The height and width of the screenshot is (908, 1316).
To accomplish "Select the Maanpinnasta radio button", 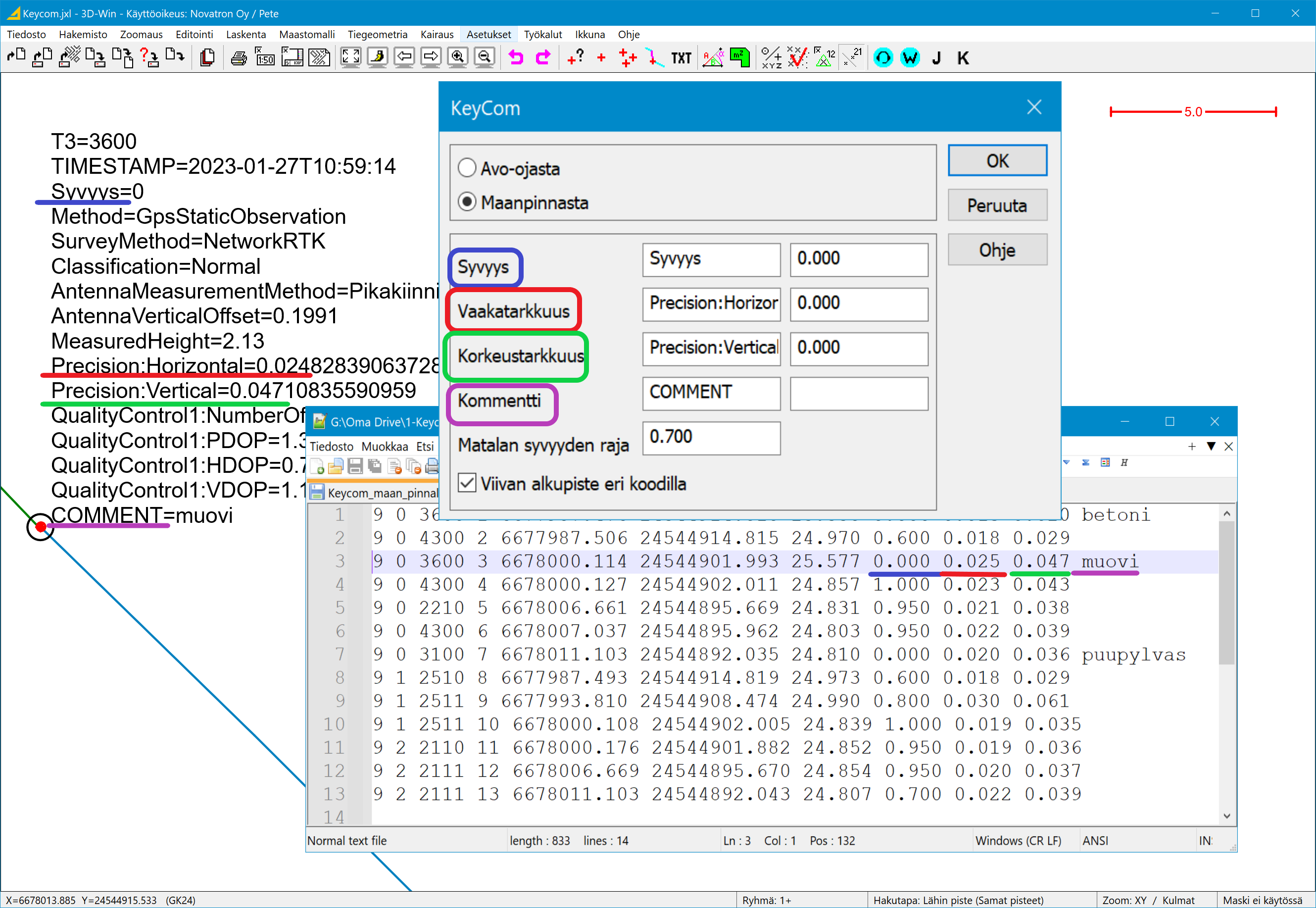I will [467, 202].
